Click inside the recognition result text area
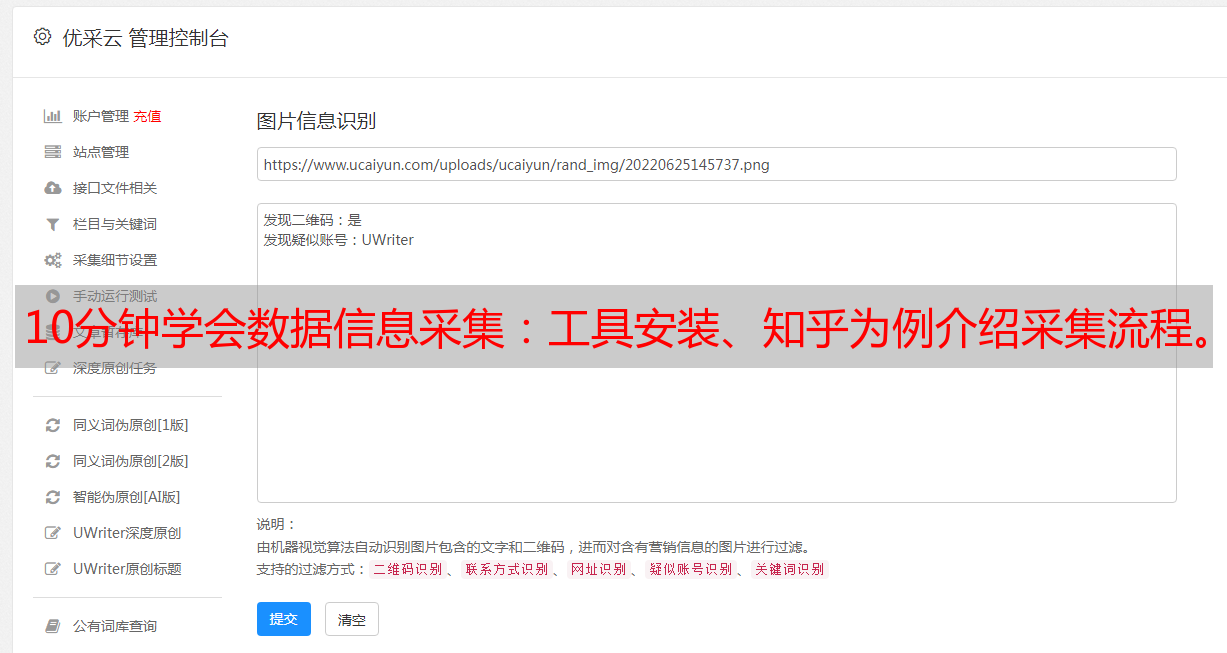This screenshot has width=1227, height=653. coord(716,352)
